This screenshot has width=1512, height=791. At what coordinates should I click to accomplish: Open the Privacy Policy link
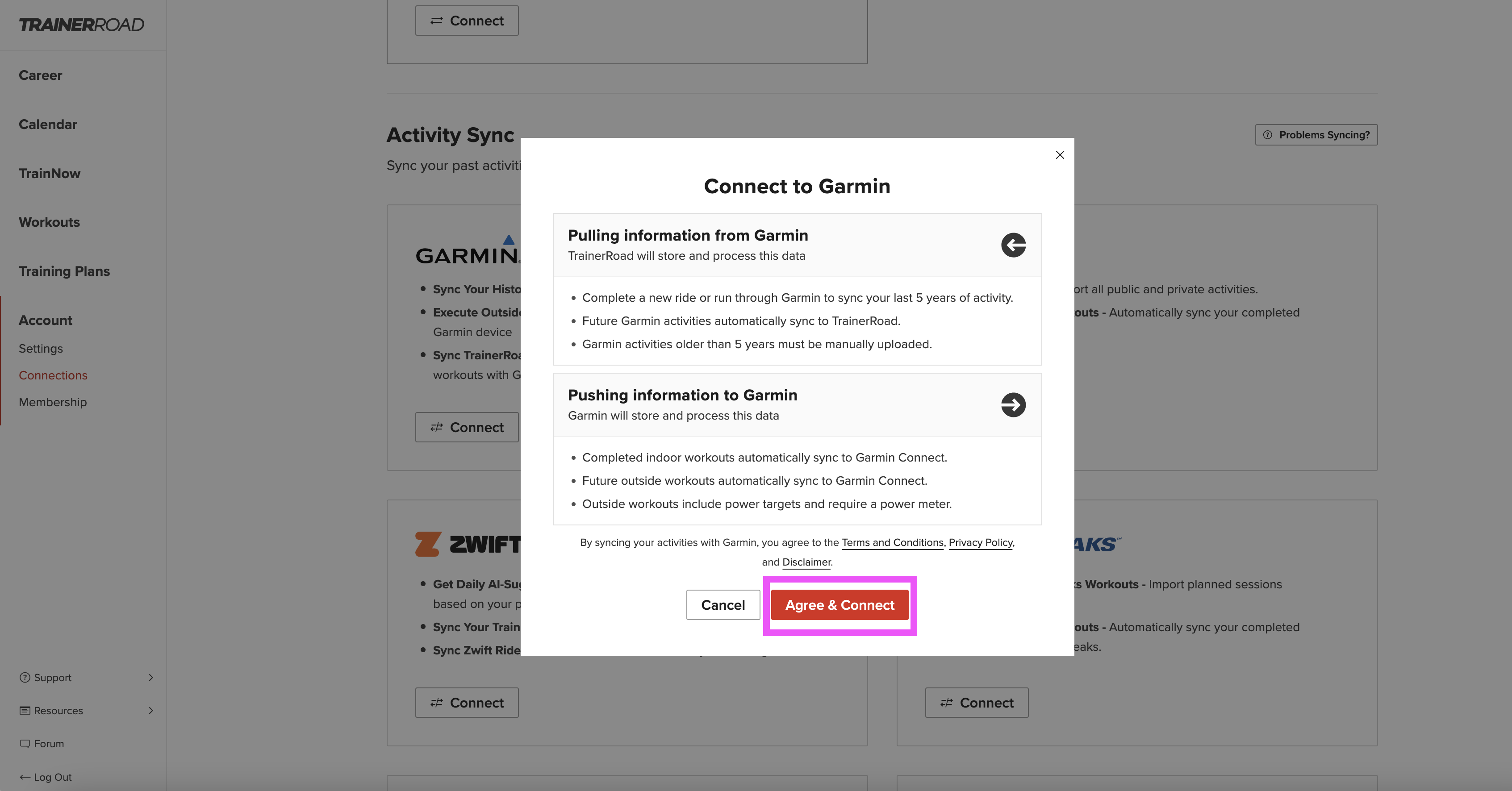pyautogui.click(x=980, y=543)
